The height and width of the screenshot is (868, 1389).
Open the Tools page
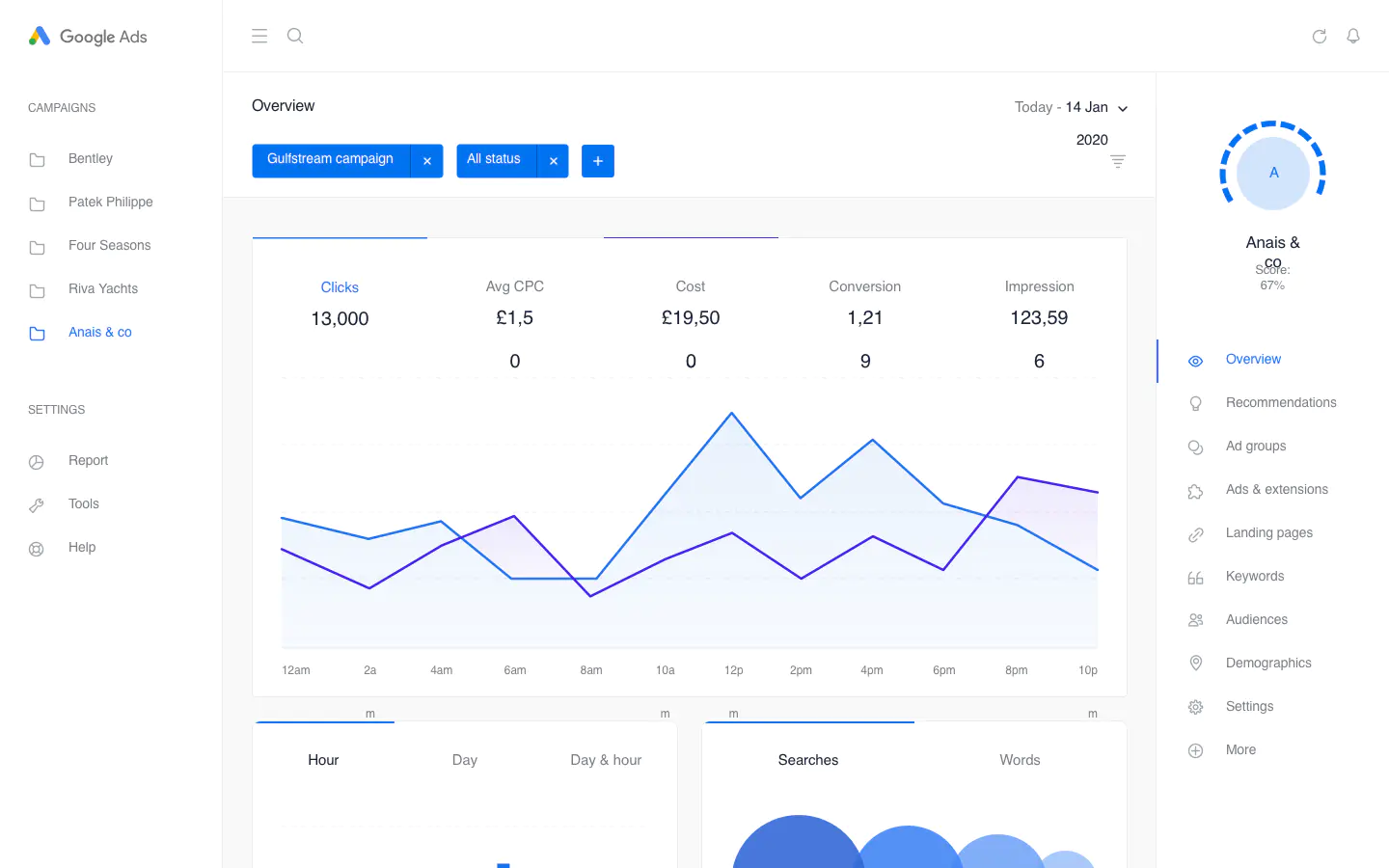[84, 503]
